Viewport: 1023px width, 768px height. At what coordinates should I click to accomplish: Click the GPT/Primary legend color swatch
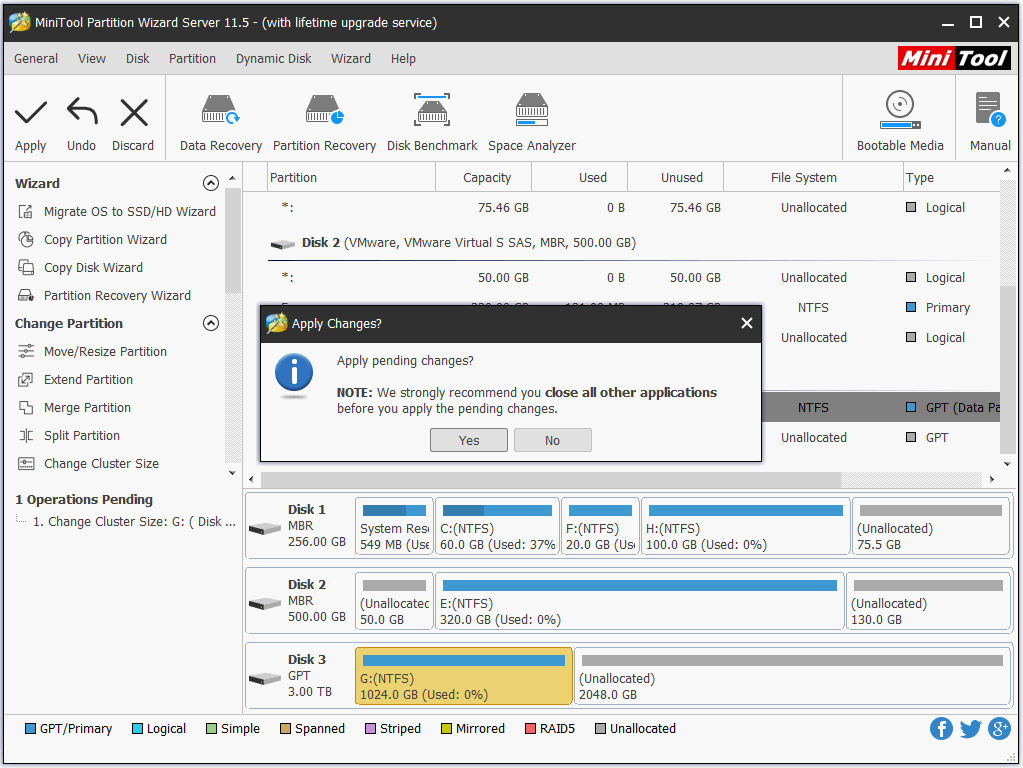click(30, 728)
